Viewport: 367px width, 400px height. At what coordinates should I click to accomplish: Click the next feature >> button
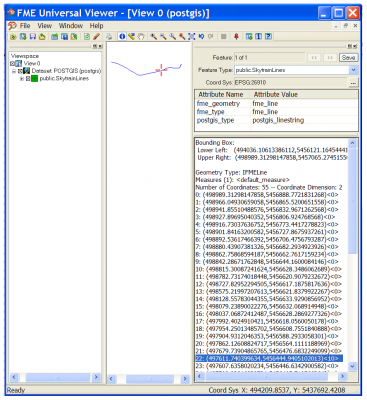tap(330, 58)
